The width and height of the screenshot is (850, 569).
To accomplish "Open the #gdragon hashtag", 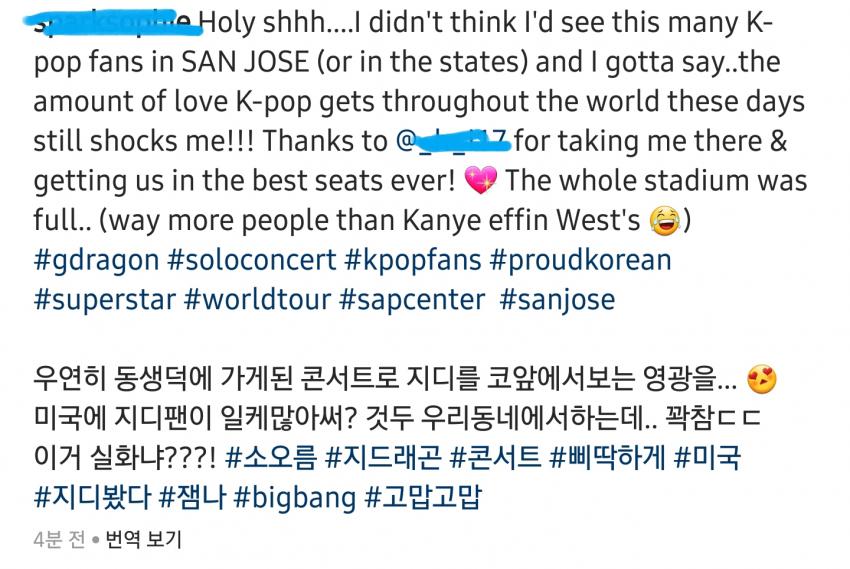I will tap(96, 261).
